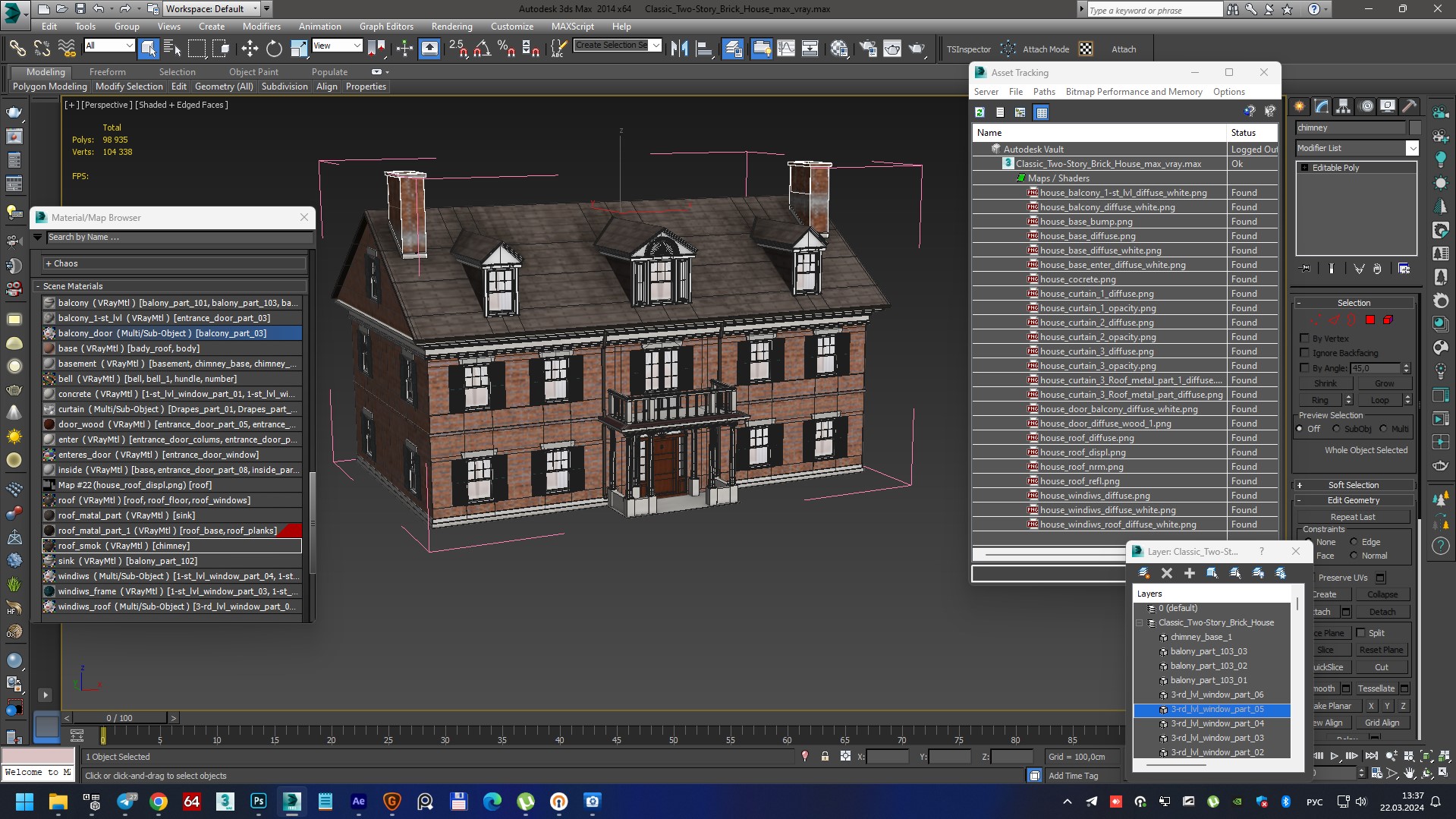Enable the By Angle checkbox
Screen dimensions: 1456x819
pyautogui.click(x=1305, y=368)
